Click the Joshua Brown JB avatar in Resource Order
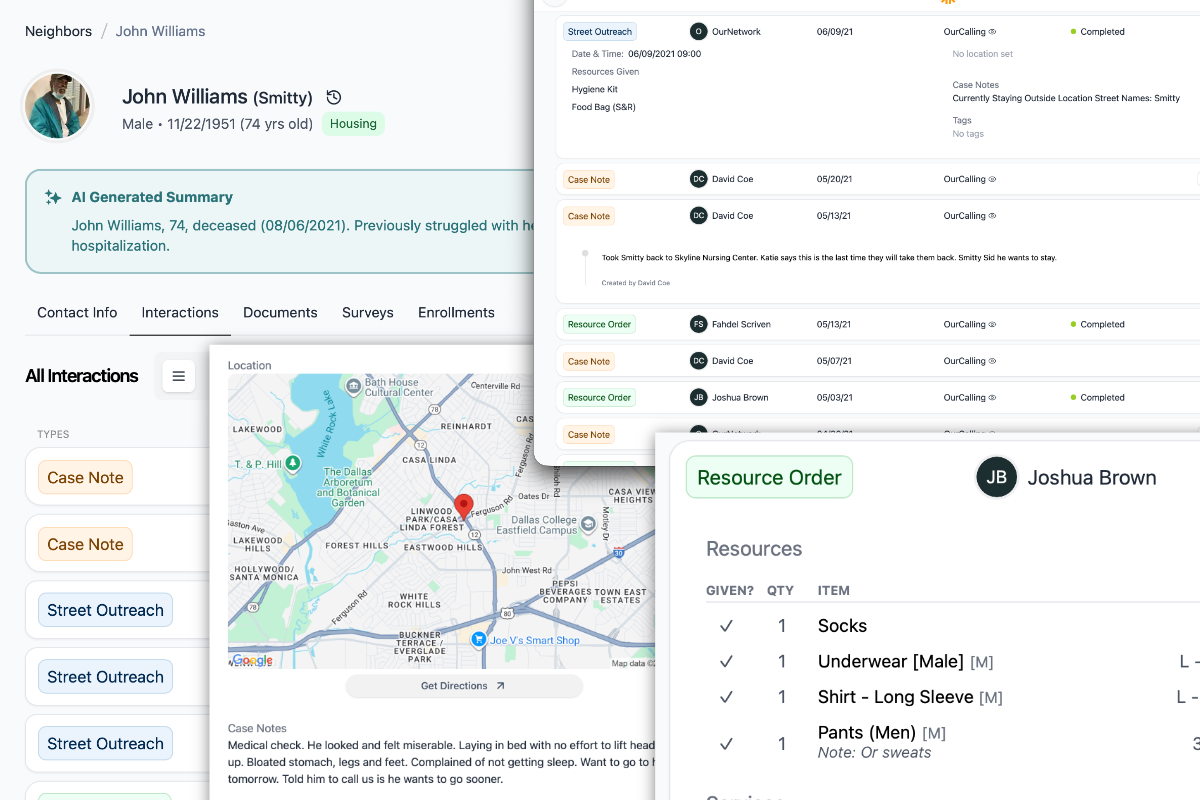Screen dimensions: 1200x800 coord(996,478)
